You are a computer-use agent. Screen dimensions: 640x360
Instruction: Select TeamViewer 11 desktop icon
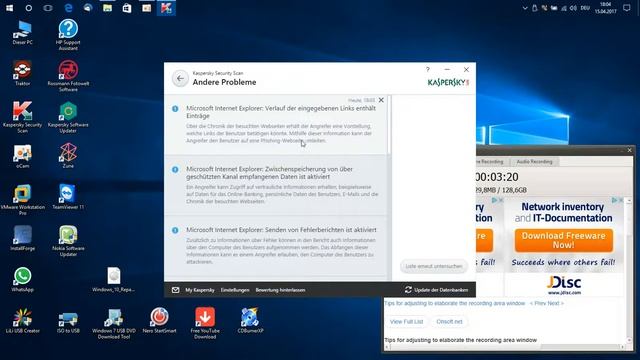click(x=68, y=197)
